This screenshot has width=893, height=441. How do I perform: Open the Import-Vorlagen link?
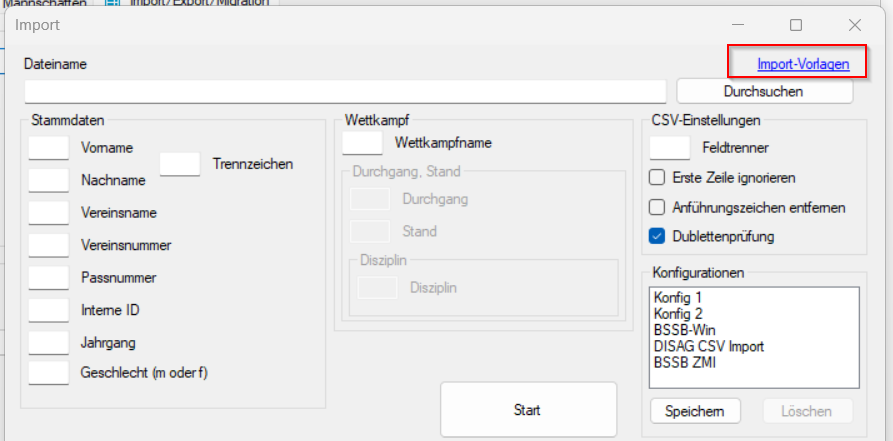click(x=803, y=64)
